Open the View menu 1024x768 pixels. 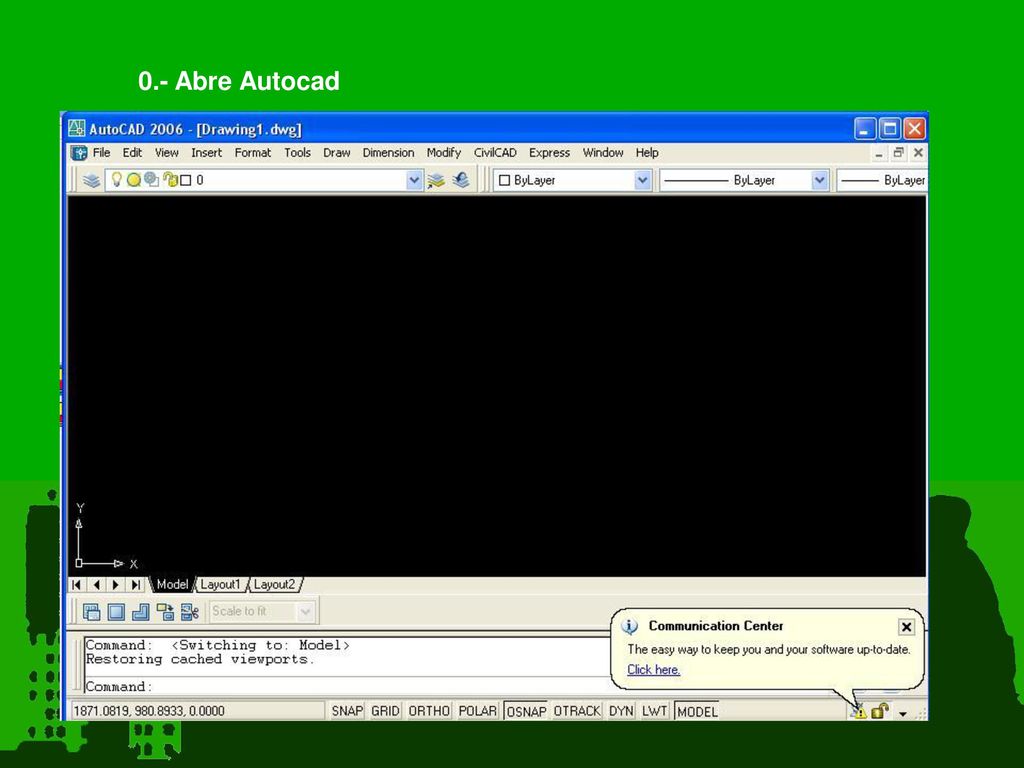point(167,153)
